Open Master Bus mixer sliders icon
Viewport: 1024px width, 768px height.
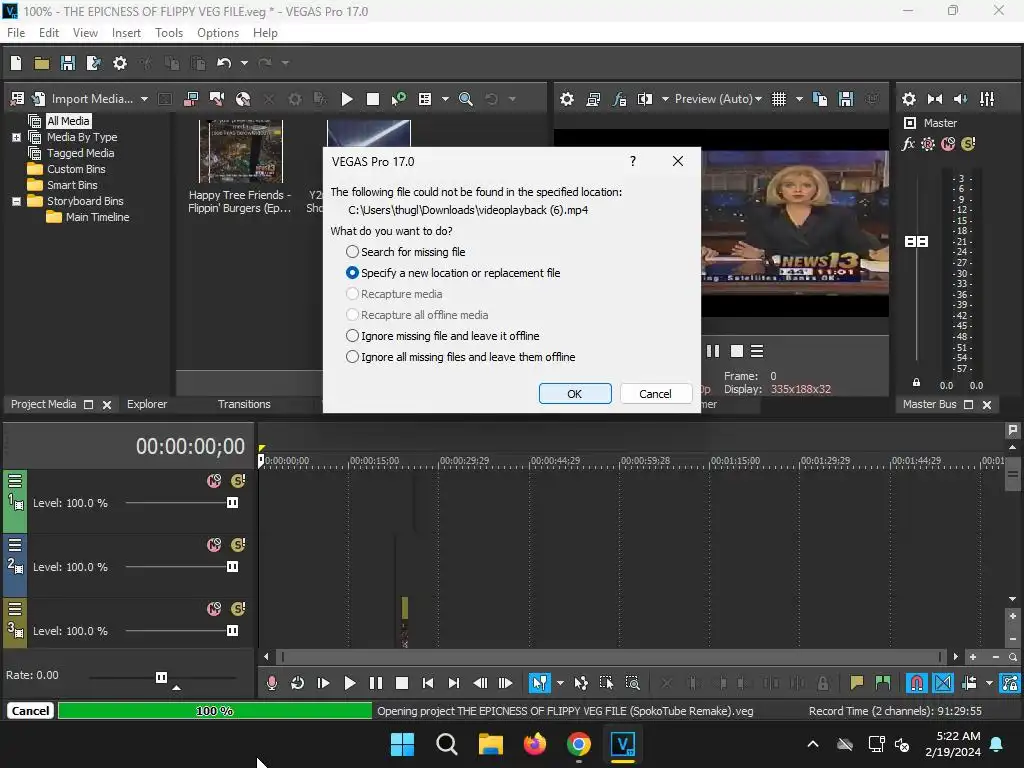[987, 99]
